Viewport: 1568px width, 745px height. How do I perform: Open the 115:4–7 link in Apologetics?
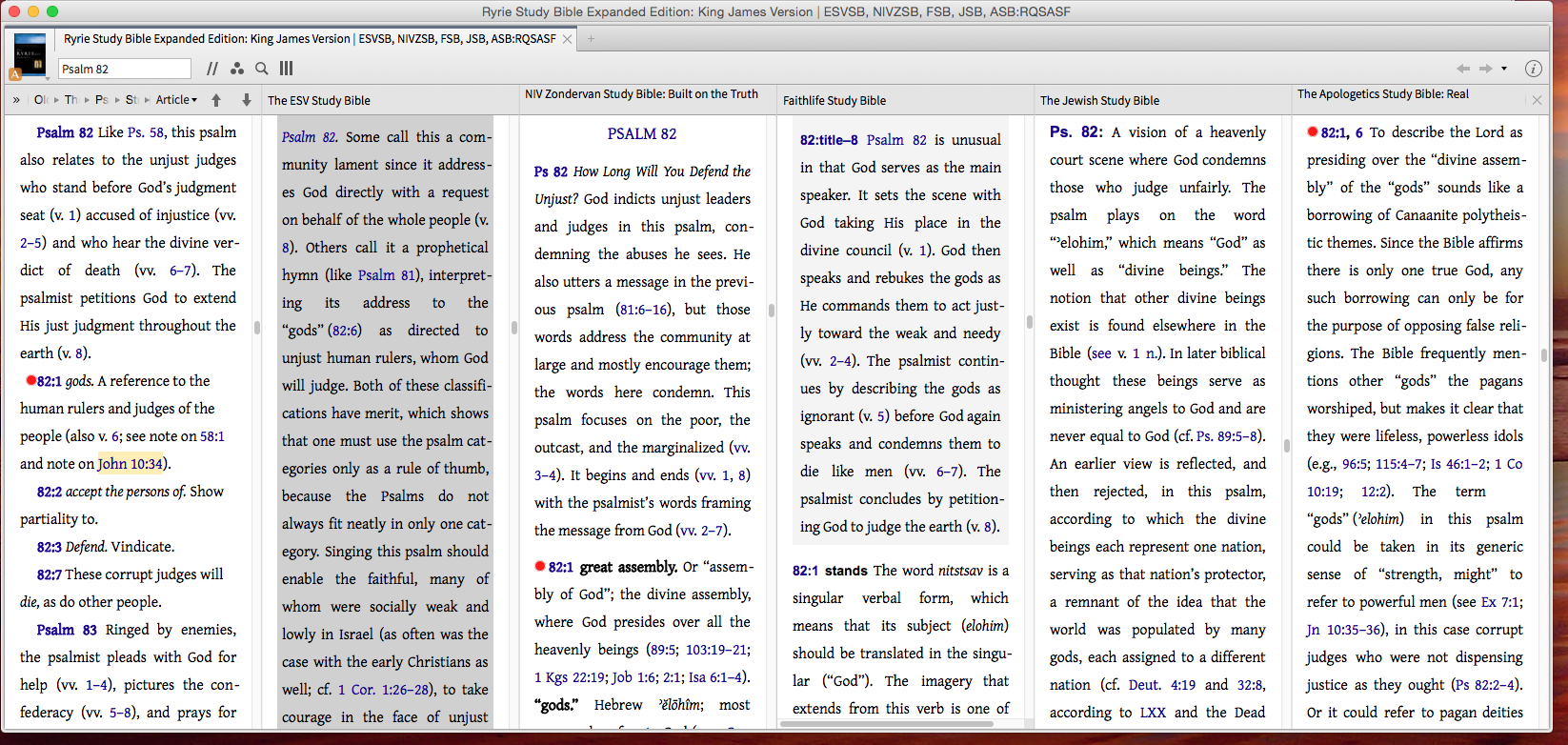click(x=1399, y=464)
